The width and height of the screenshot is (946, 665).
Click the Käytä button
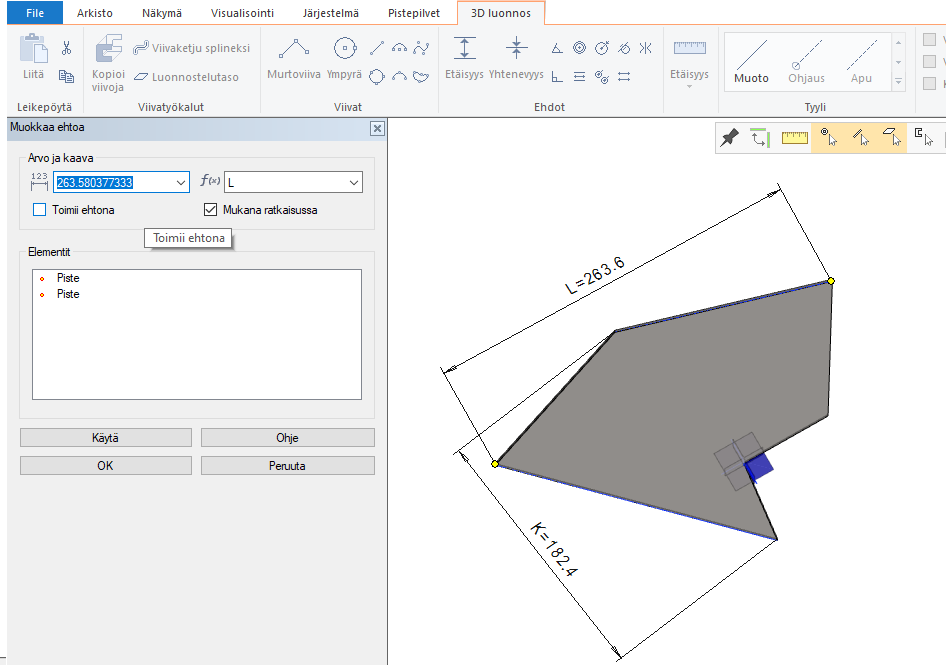click(105, 437)
